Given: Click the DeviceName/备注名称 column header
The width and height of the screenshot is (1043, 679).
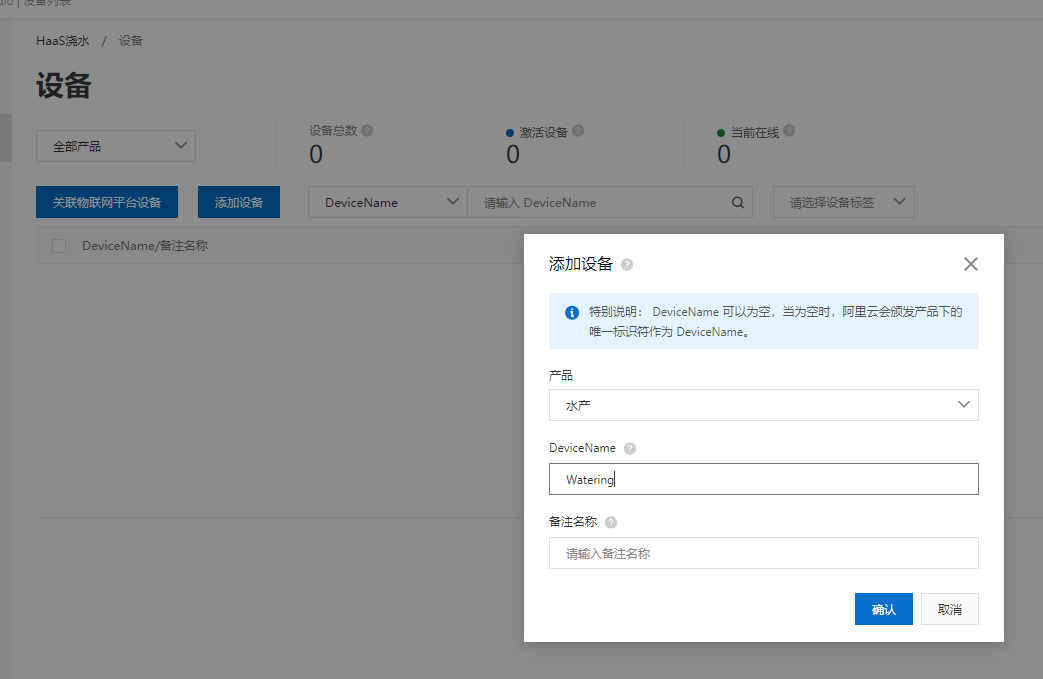Looking at the screenshot, I should pyautogui.click(x=145, y=246).
